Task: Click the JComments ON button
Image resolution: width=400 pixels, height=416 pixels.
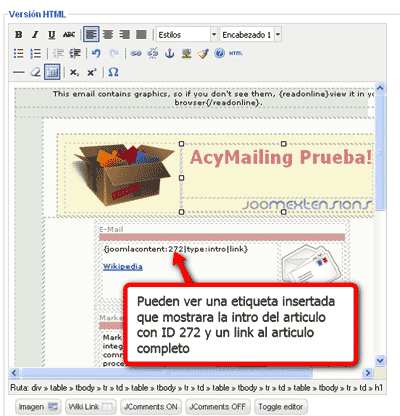Action: (151, 407)
